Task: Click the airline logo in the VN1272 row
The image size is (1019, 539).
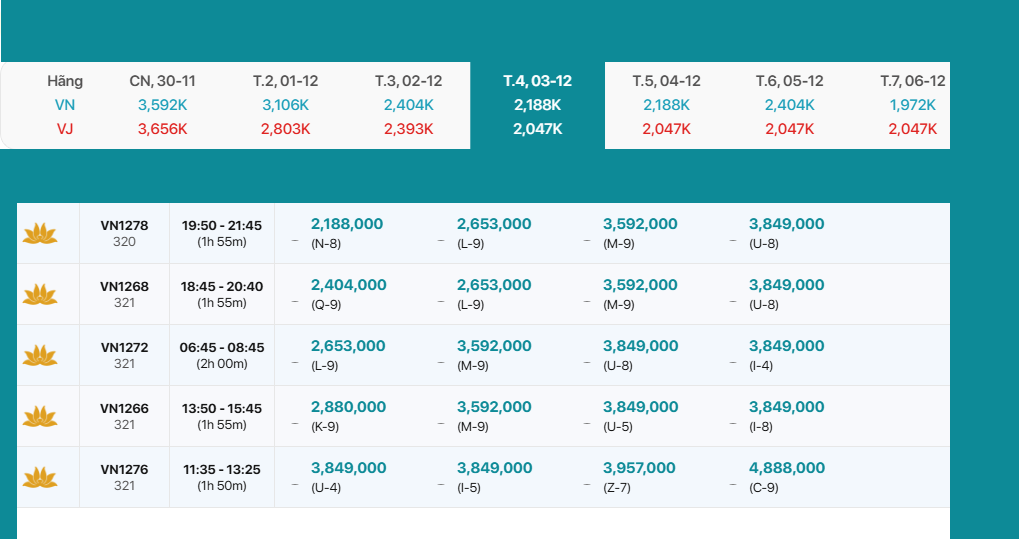Action: pyautogui.click(x=40, y=356)
